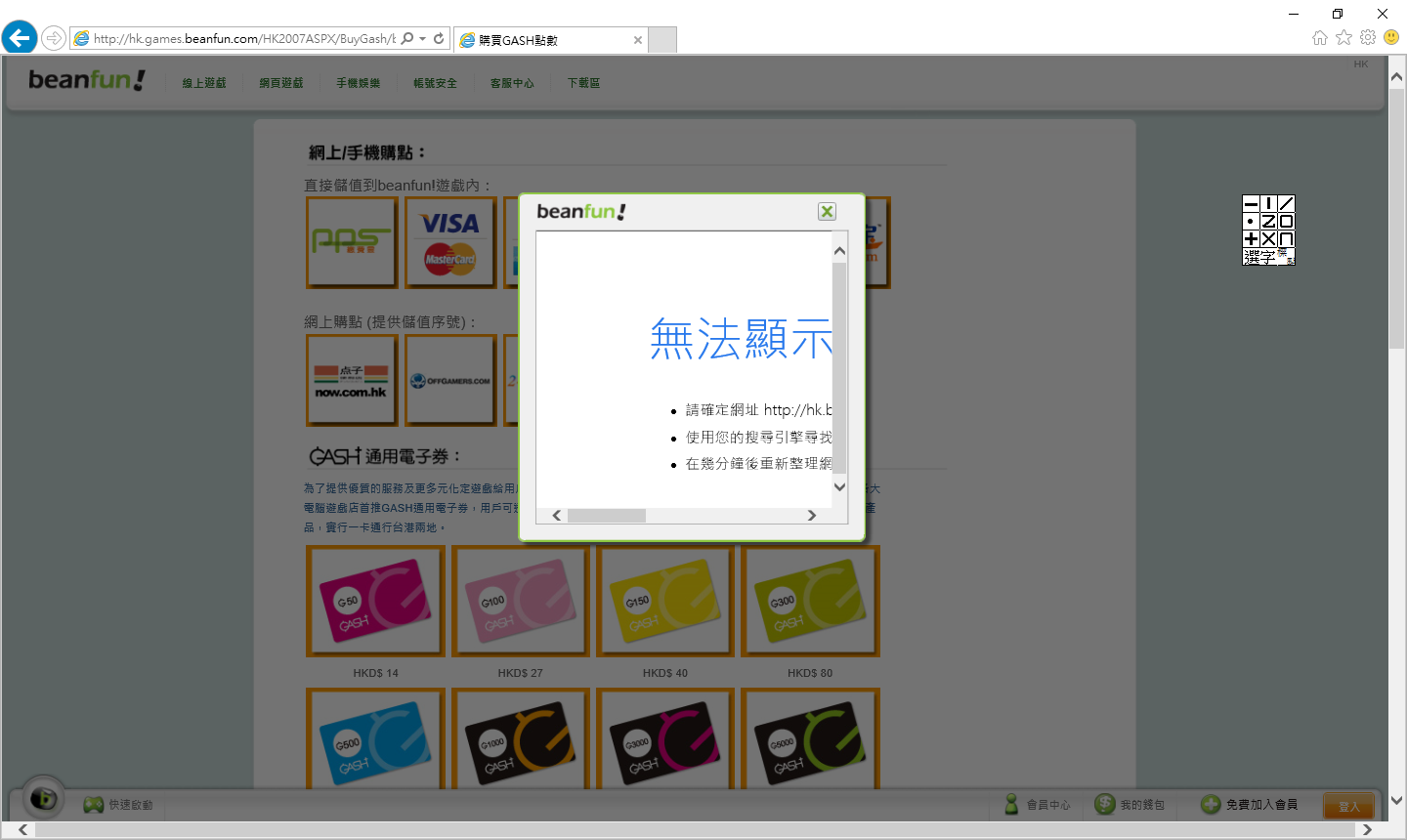Click the horizontal stroke key on input pad
The image size is (1407, 840).
click(x=1251, y=204)
